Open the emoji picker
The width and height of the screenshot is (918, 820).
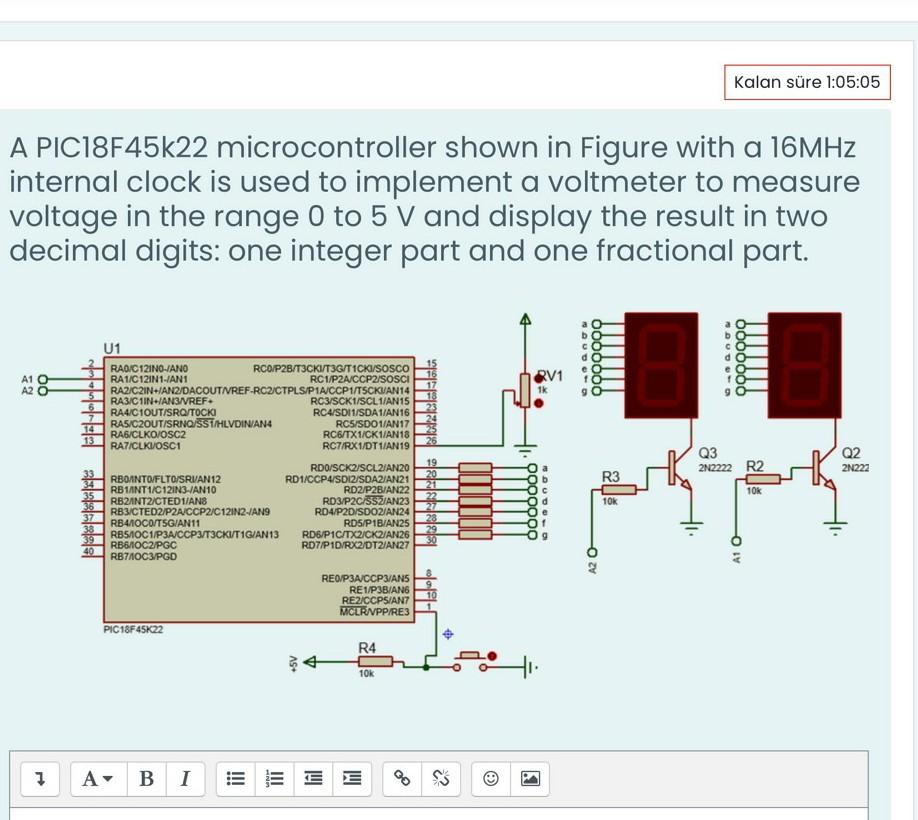[x=489, y=779]
